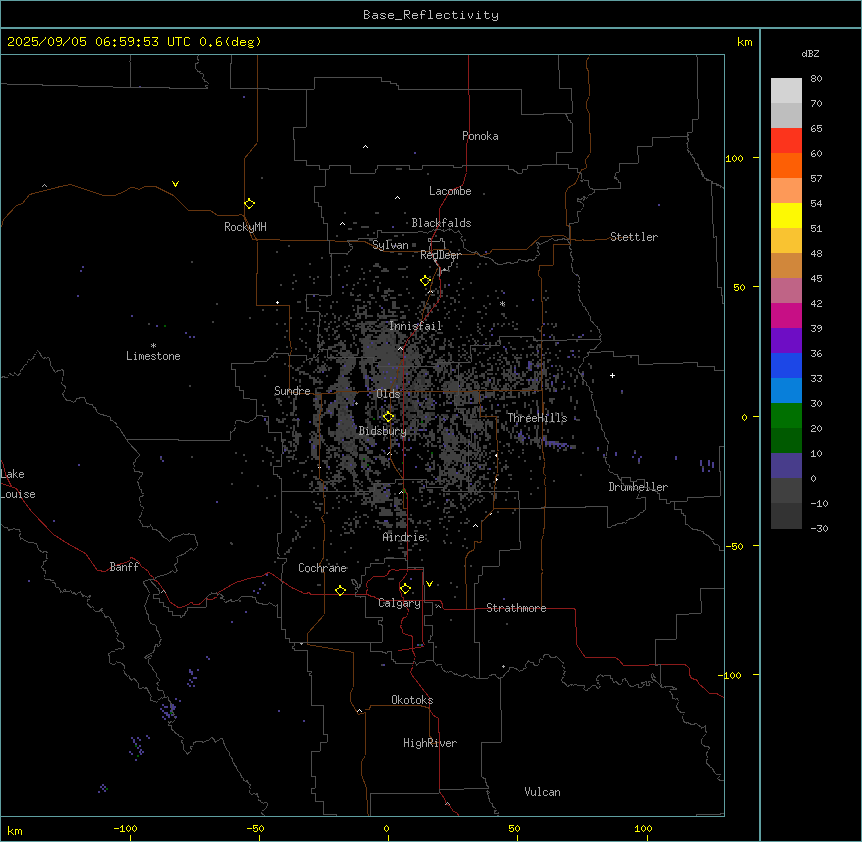Click the white plus marker northwest of Drumheller
Image resolution: width=862 pixels, height=842 pixels.
[612, 375]
